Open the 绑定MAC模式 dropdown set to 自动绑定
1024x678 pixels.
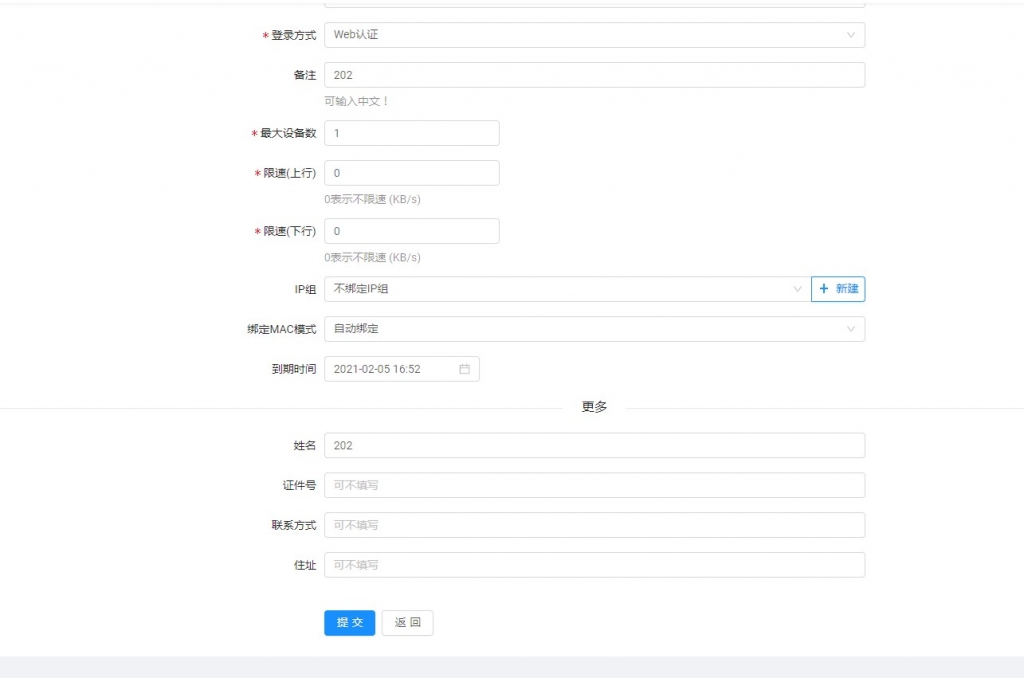tap(593, 329)
